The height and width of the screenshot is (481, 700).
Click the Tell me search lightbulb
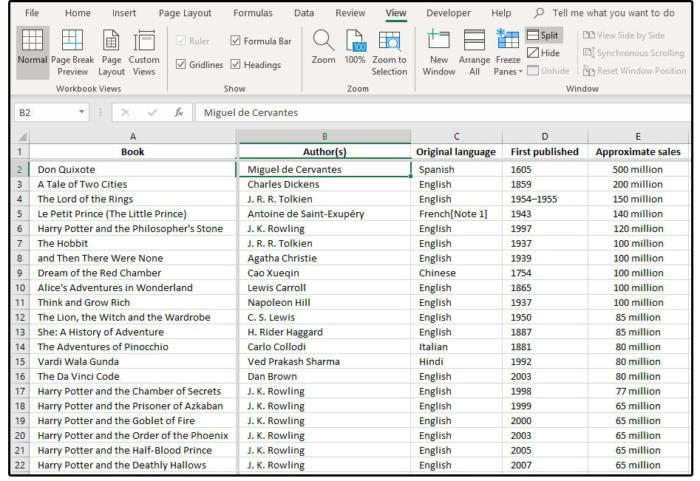[539, 13]
